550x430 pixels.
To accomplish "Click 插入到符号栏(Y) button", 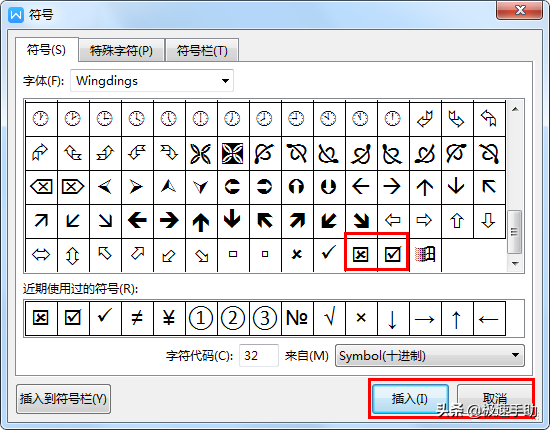I will pyautogui.click(x=63, y=399).
